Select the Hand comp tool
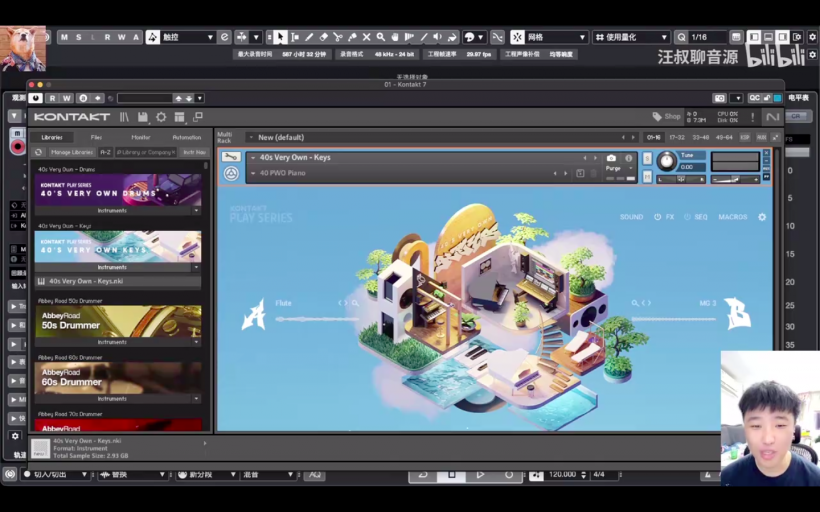The image size is (820, 512). [x=395, y=37]
